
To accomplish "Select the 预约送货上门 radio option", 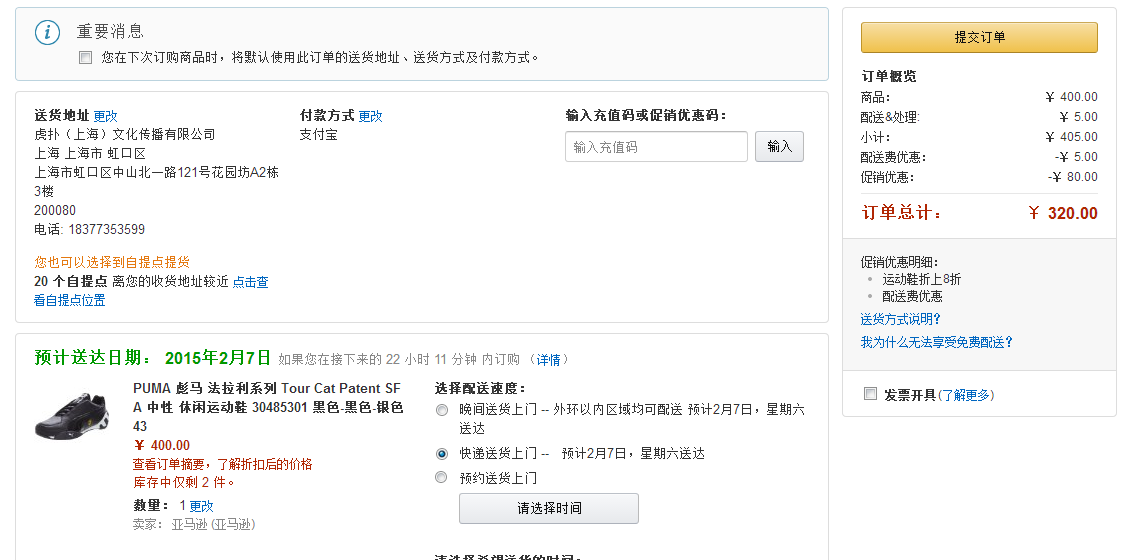I will coord(441,478).
